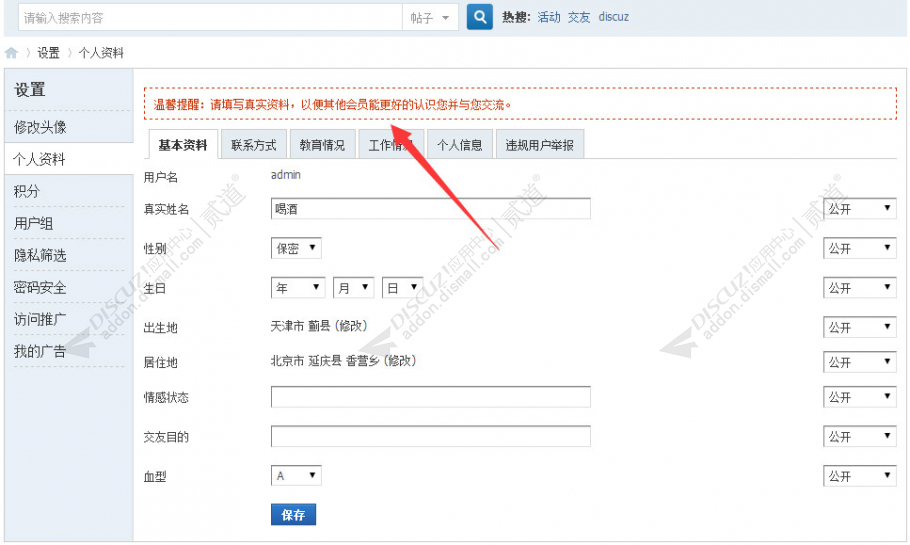Open the birthday 日 dropdown

[x=402, y=287]
